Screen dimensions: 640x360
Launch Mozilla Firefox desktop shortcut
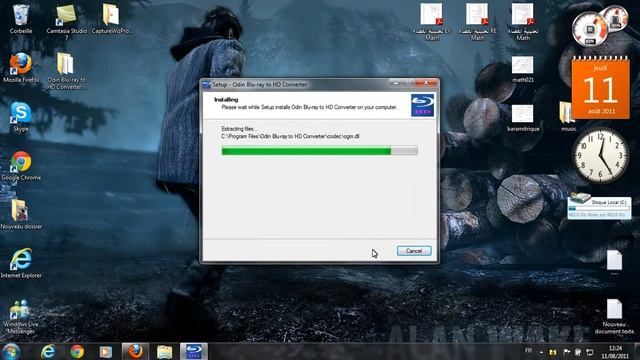[x=21, y=68]
